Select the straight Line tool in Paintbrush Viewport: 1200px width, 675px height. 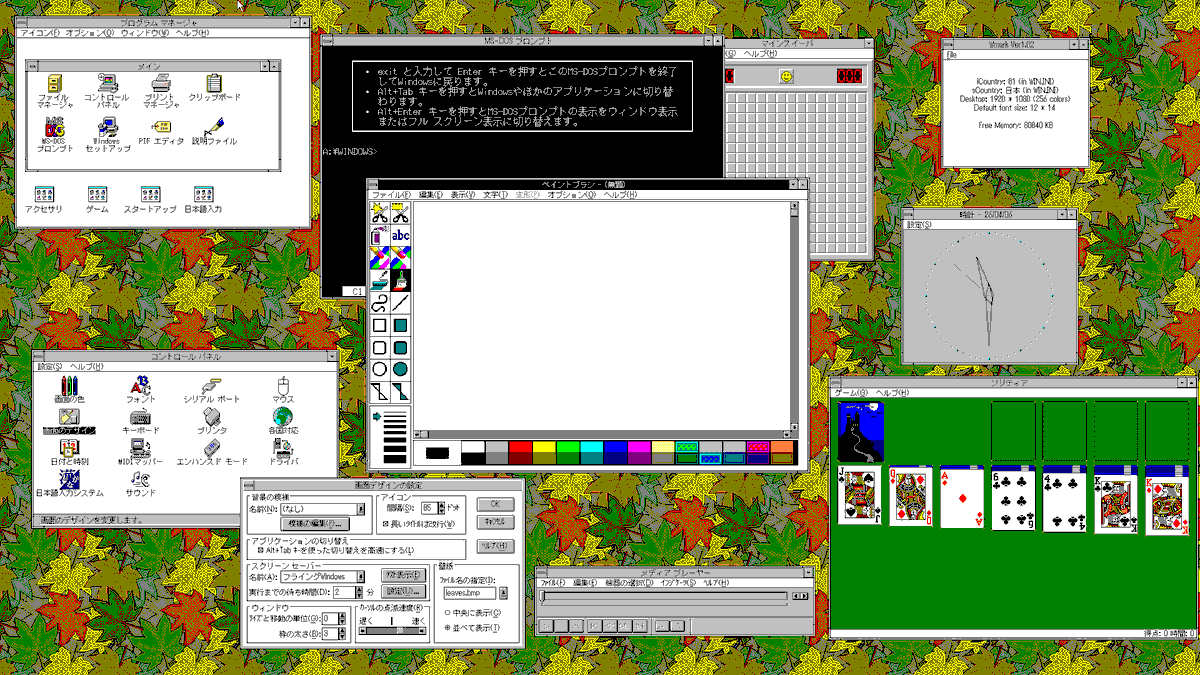(400, 302)
